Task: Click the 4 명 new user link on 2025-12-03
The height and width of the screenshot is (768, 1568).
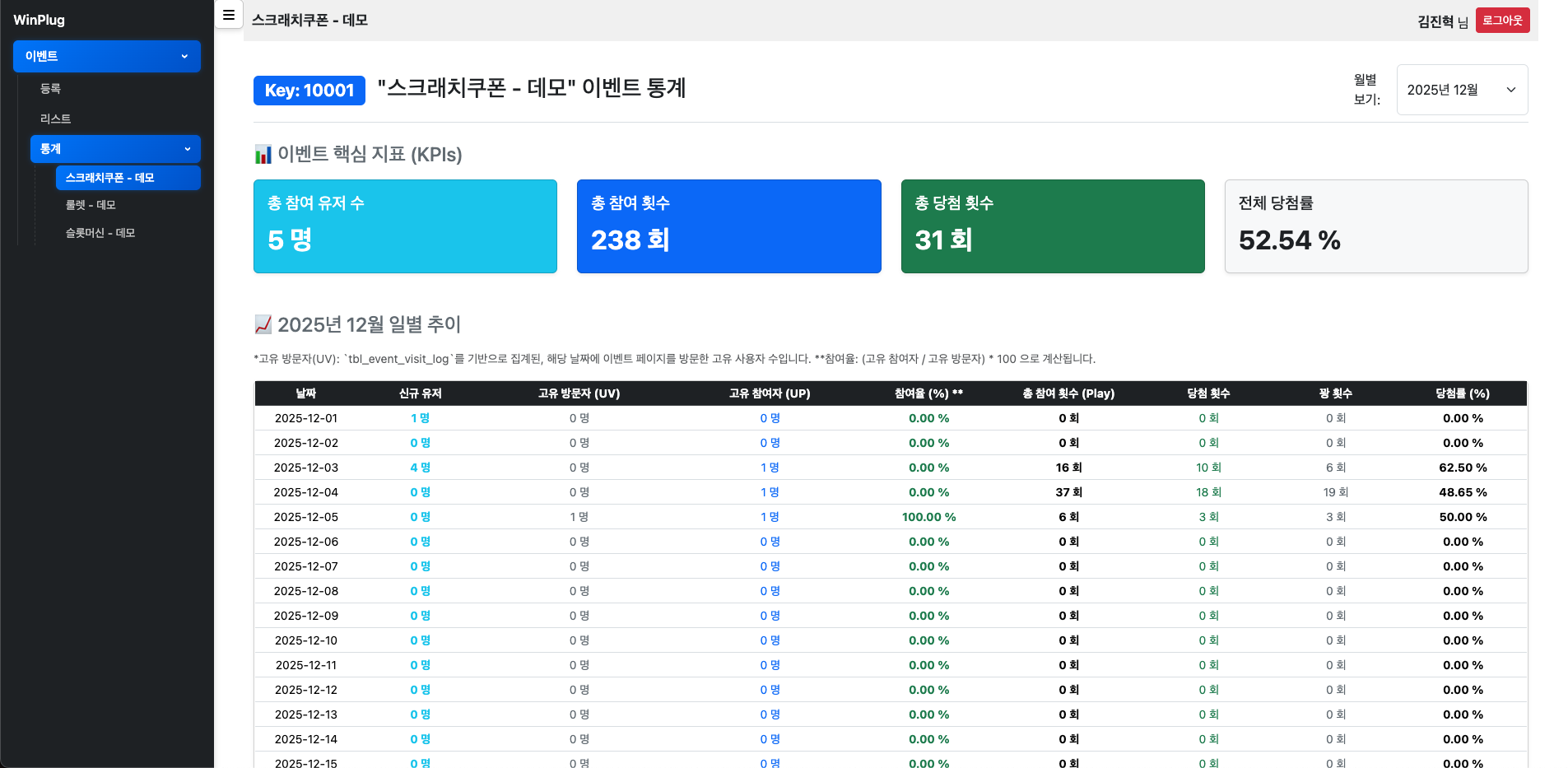Action: coord(420,468)
